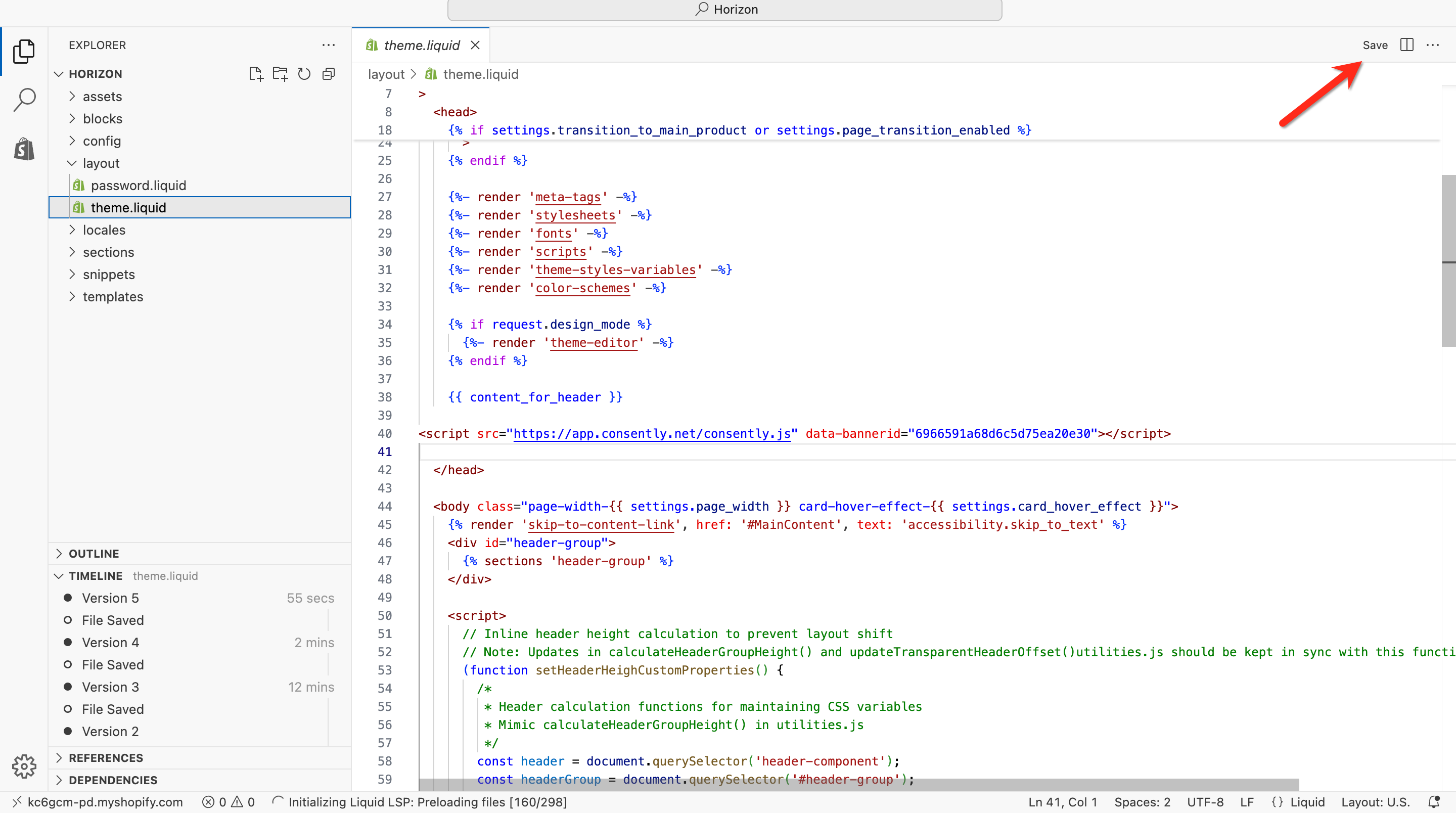Open the Manage gear icon
Viewport: 1456px width, 813px height.
pyautogui.click(x=24, y=766)
